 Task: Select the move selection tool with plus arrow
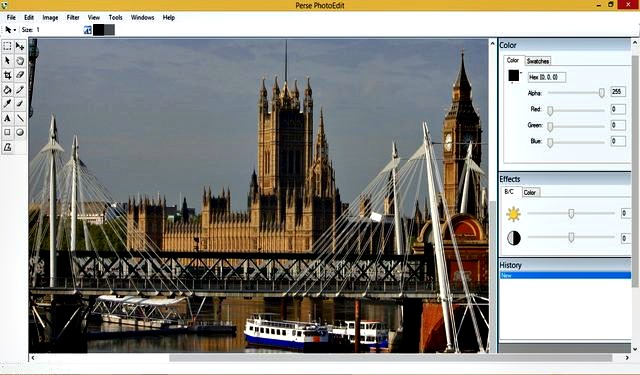(20, 46)
